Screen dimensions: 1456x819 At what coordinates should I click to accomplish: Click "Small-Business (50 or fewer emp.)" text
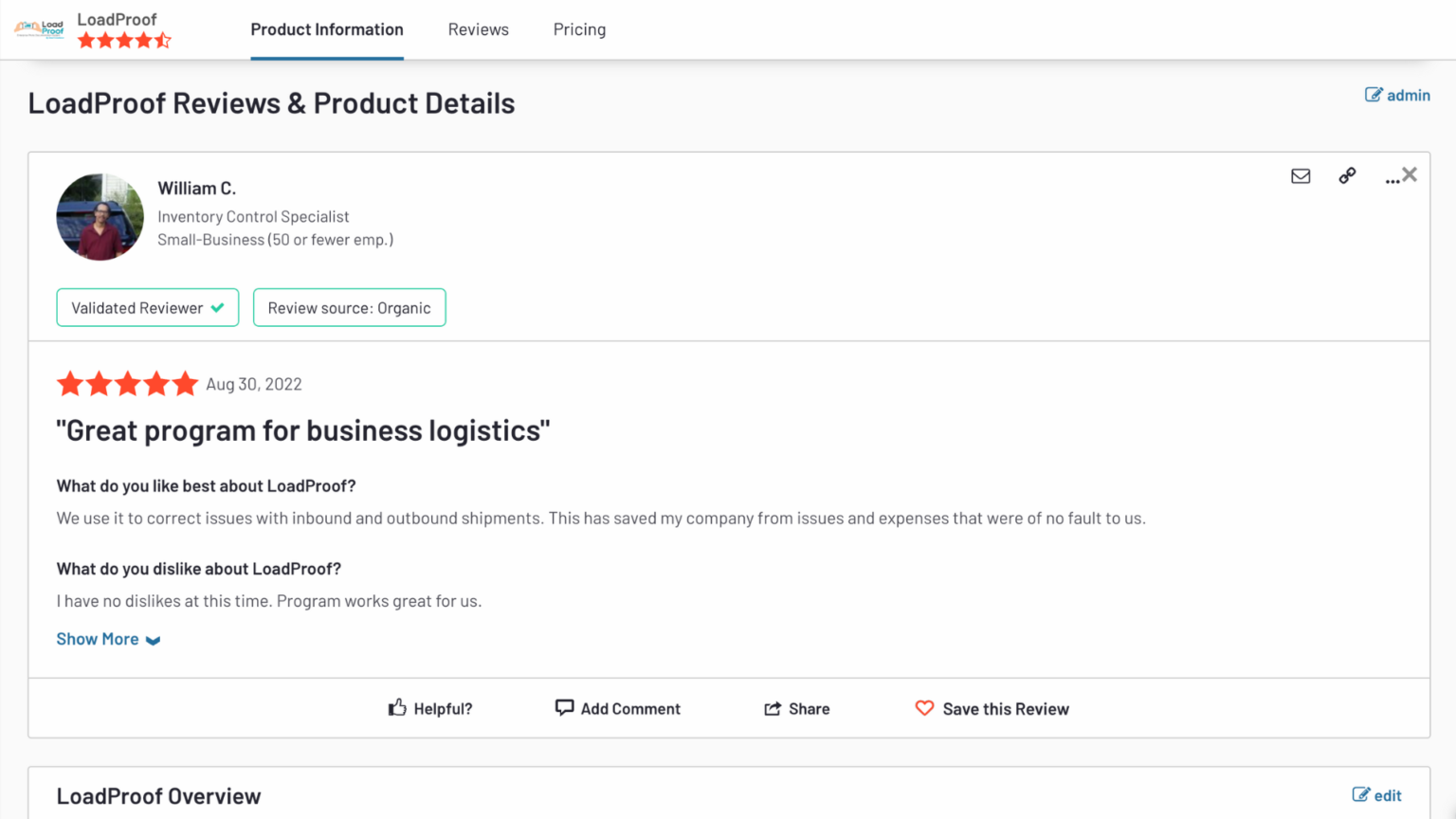pyautogui.click(x=275, y=240)
